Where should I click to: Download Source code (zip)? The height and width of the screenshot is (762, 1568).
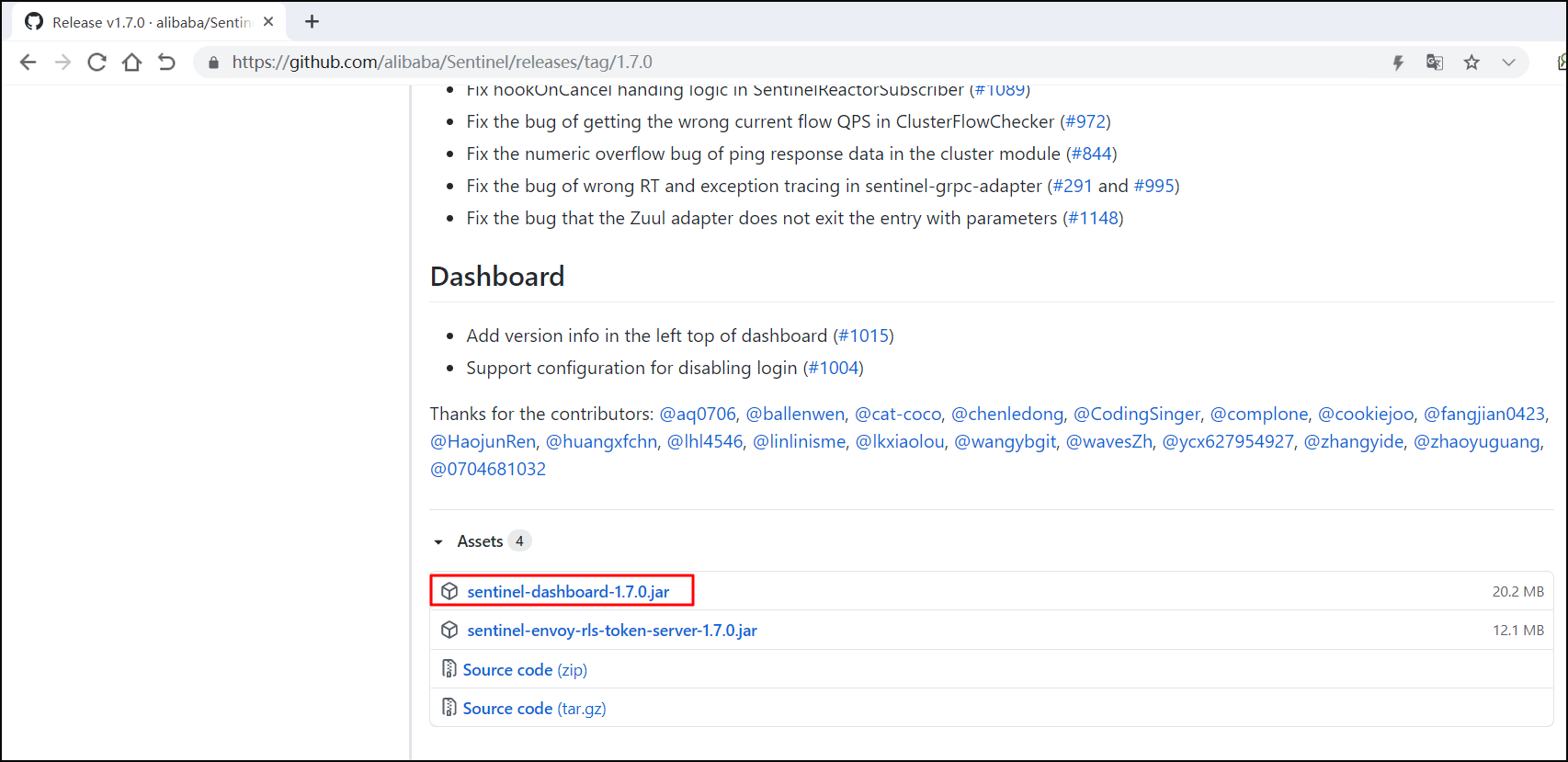(x=525, y=670)
